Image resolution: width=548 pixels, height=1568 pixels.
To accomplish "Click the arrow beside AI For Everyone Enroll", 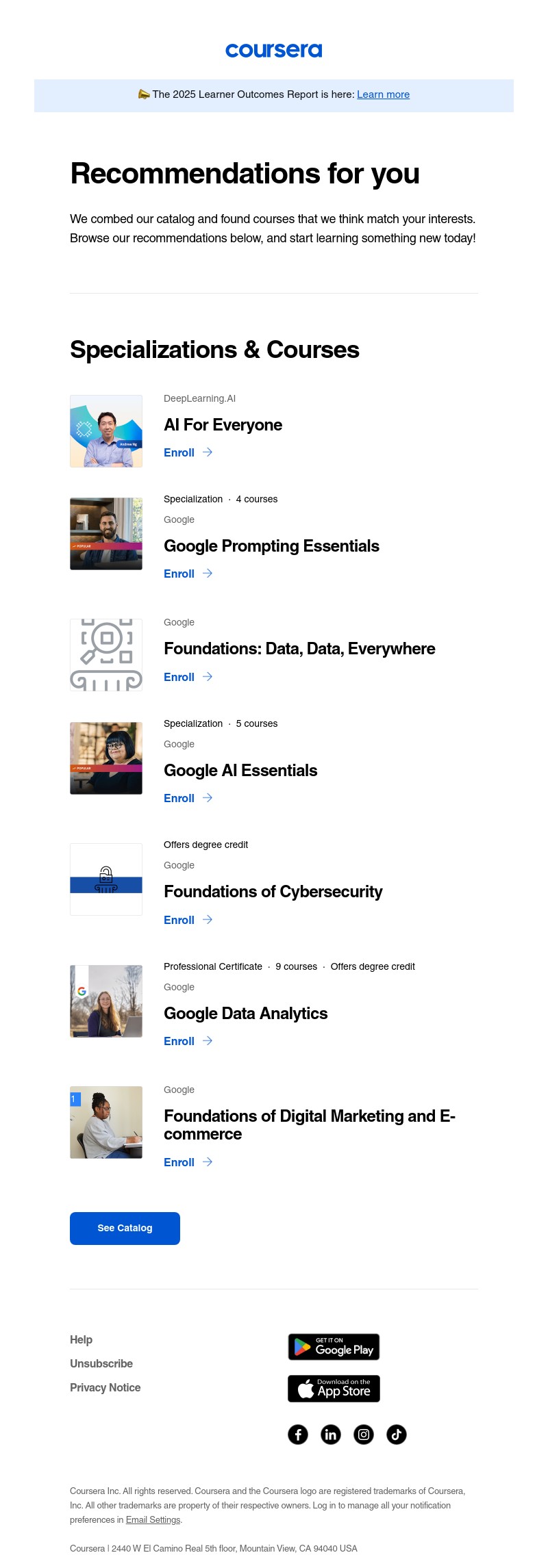I will click(x=208, y=452).
